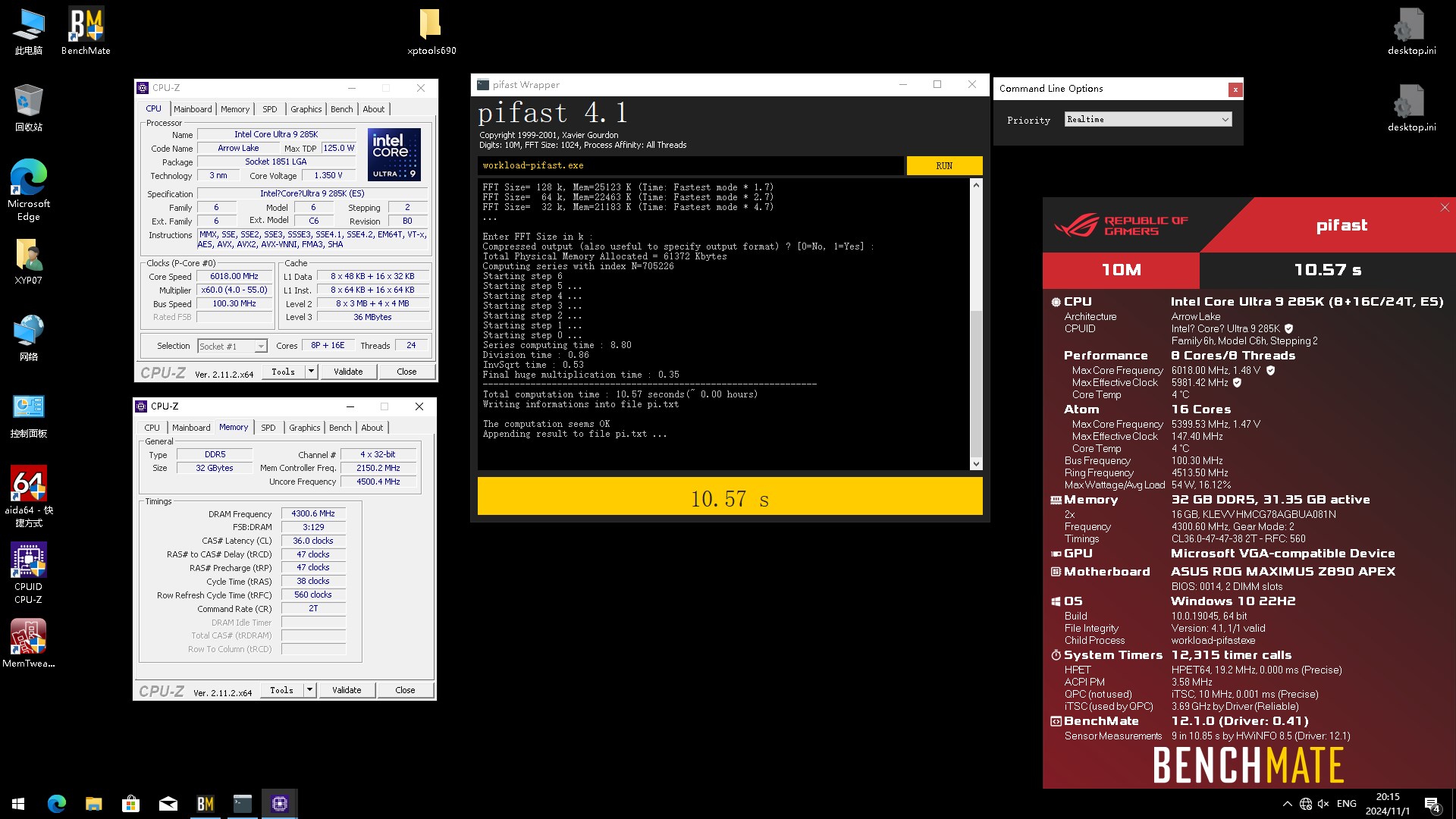Click scroll down arrow in pifast console

(x=976, y=463)
